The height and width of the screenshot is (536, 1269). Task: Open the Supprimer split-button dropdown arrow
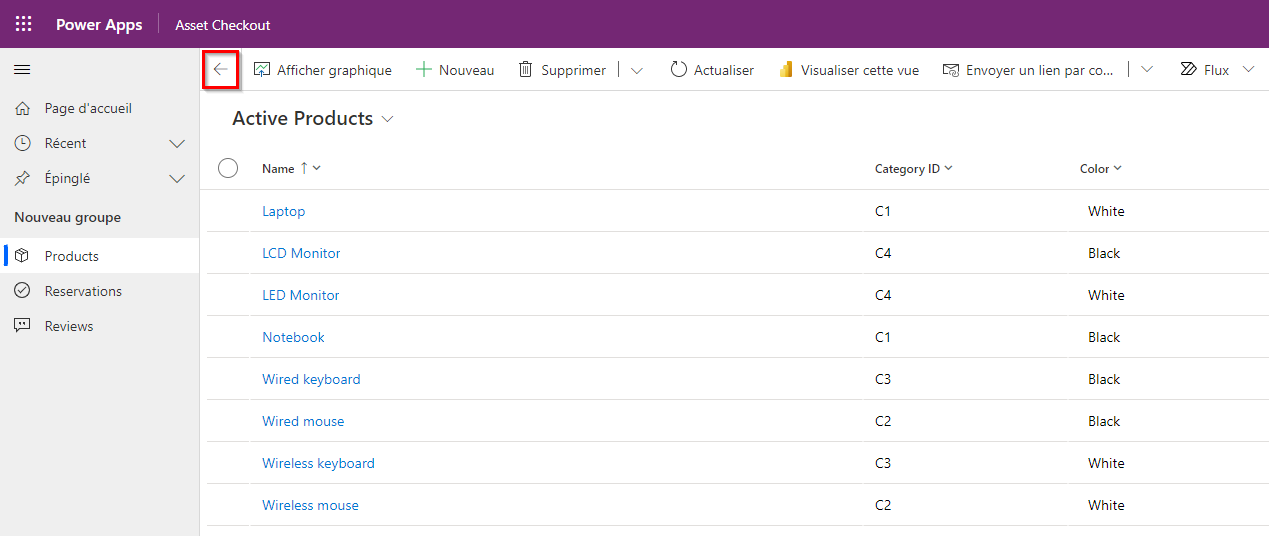coord(636,70)
